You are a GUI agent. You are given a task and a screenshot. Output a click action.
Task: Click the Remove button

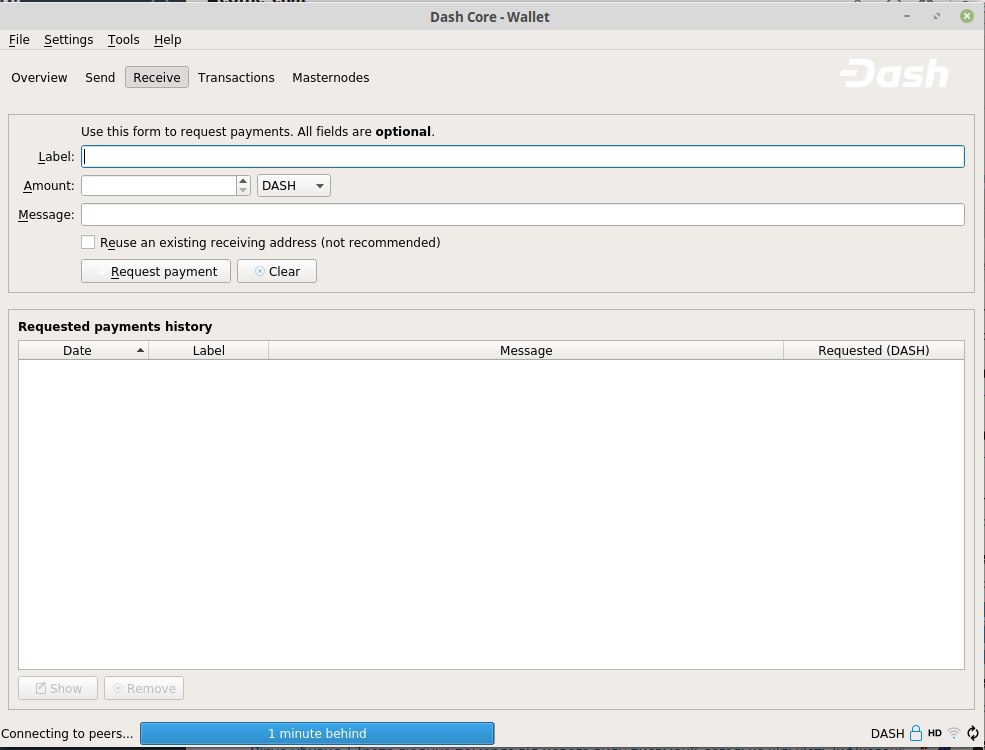tap(144, 688)
